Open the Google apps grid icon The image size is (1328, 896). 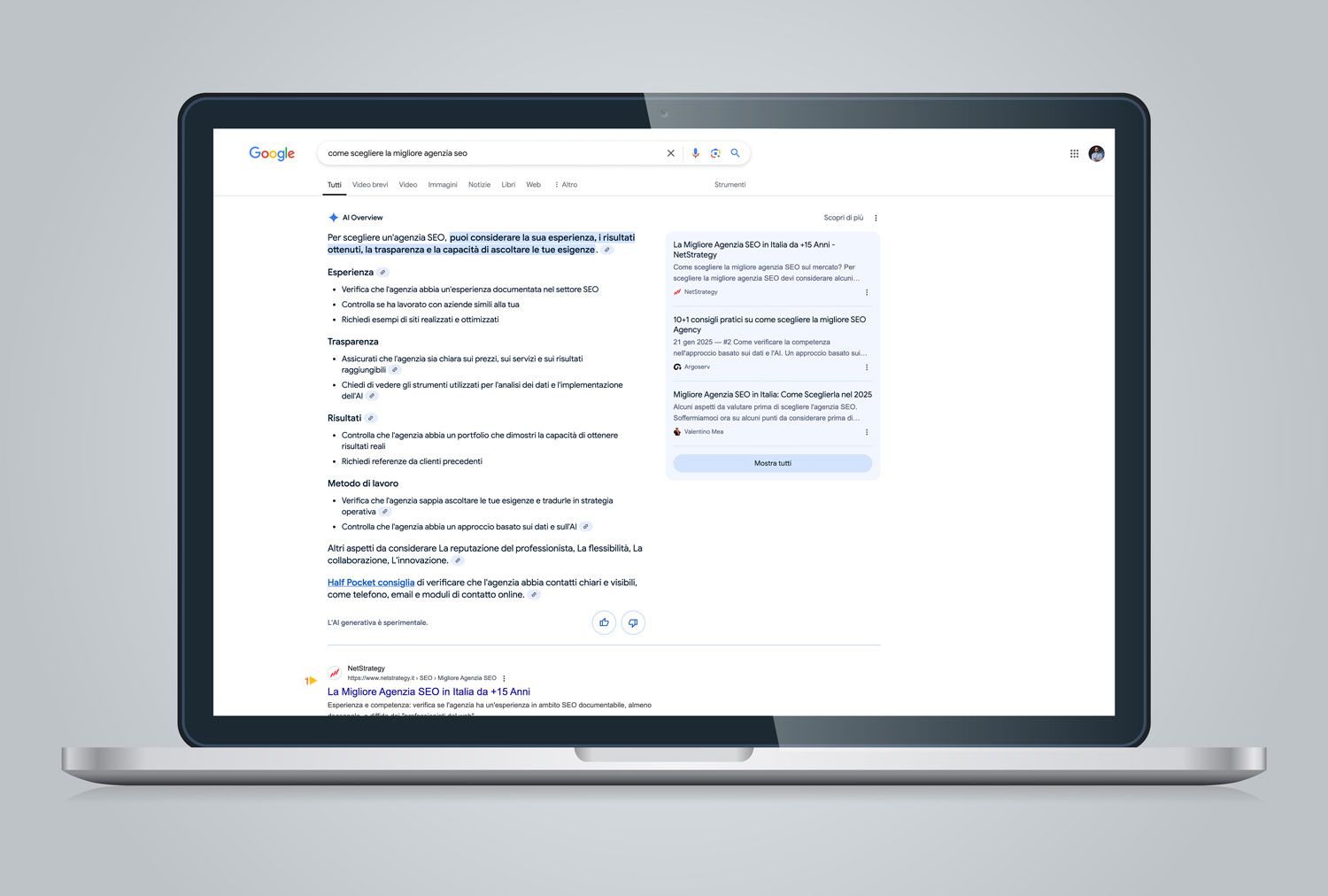(1074, 153)
